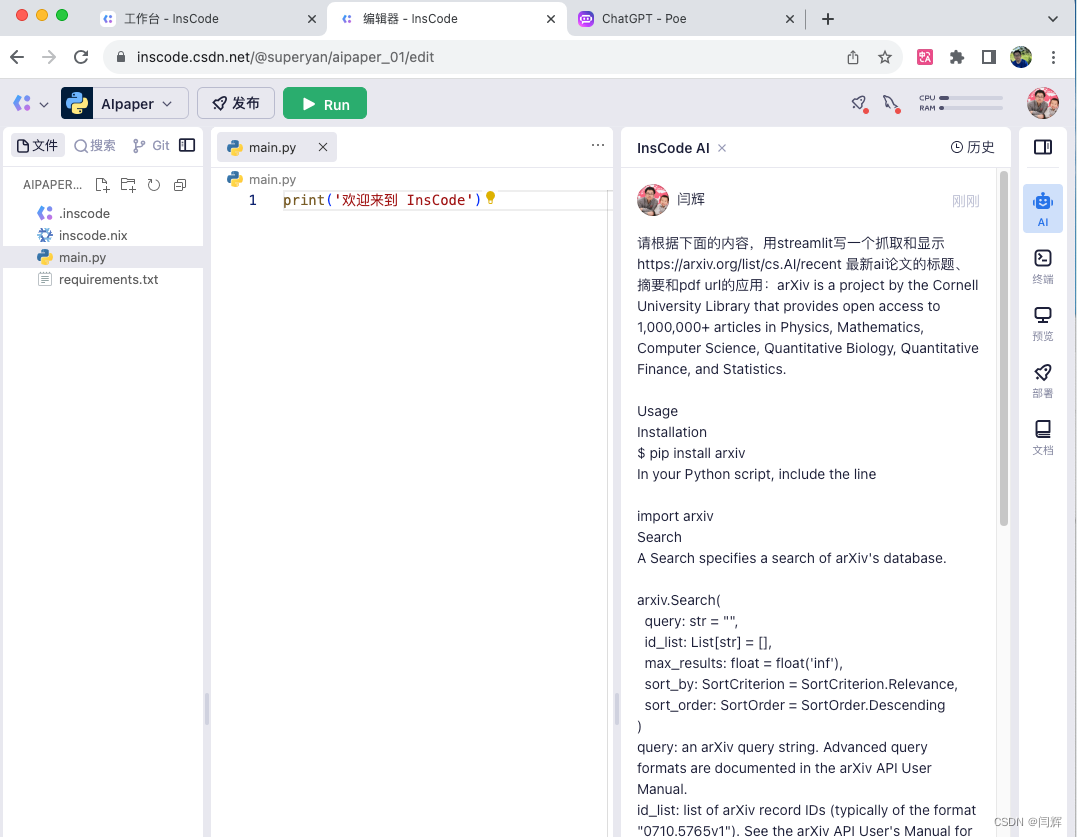Click the lightbulb hint in code line
This screenshot has height=837, width=1077.
click(x=490, y=198)
